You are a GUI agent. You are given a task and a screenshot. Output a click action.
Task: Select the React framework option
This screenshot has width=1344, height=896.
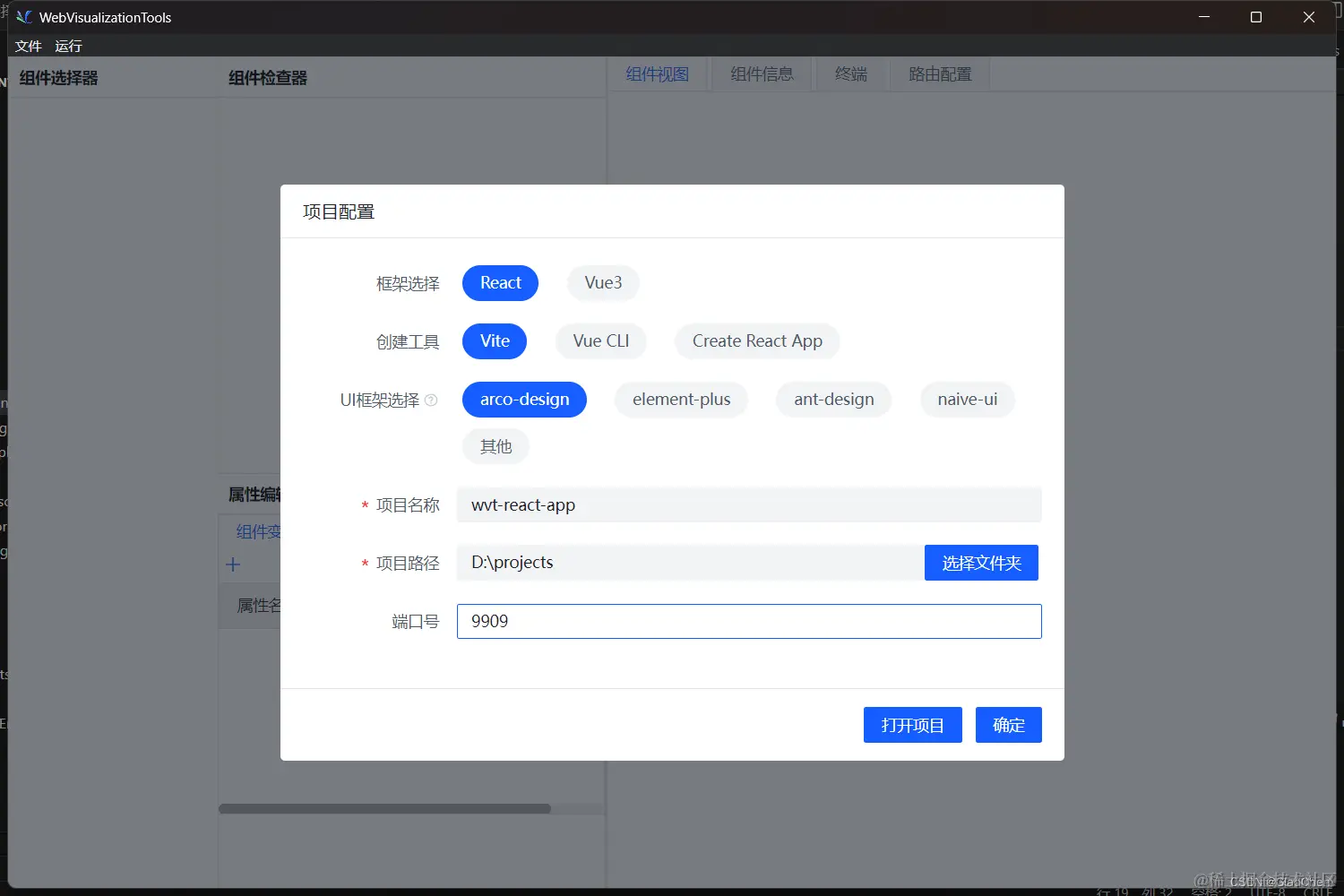pos(500,283)
